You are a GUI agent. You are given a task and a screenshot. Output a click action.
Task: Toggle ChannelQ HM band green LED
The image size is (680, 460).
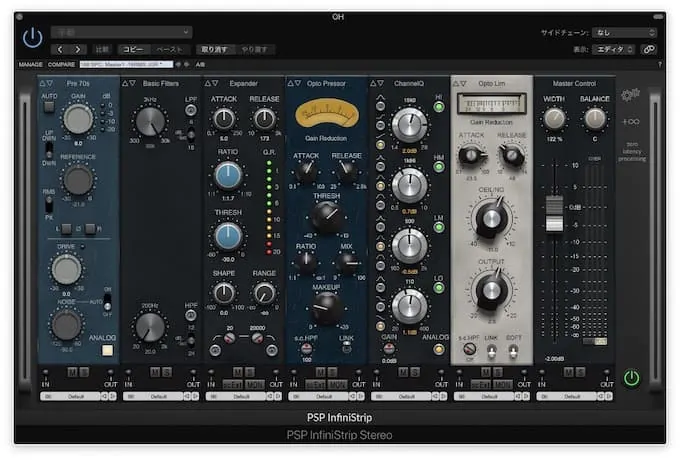coord(438,167)
